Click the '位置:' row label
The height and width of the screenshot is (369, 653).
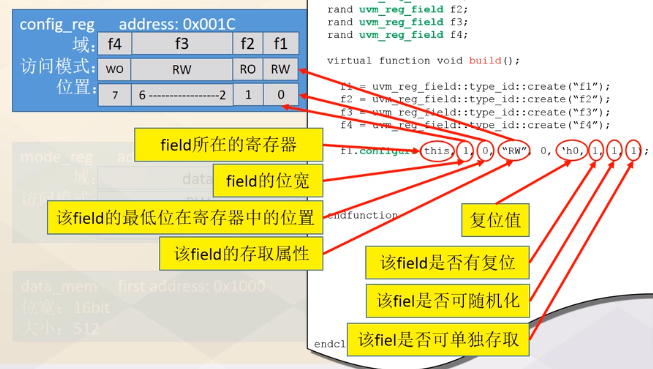click(77, 87)
